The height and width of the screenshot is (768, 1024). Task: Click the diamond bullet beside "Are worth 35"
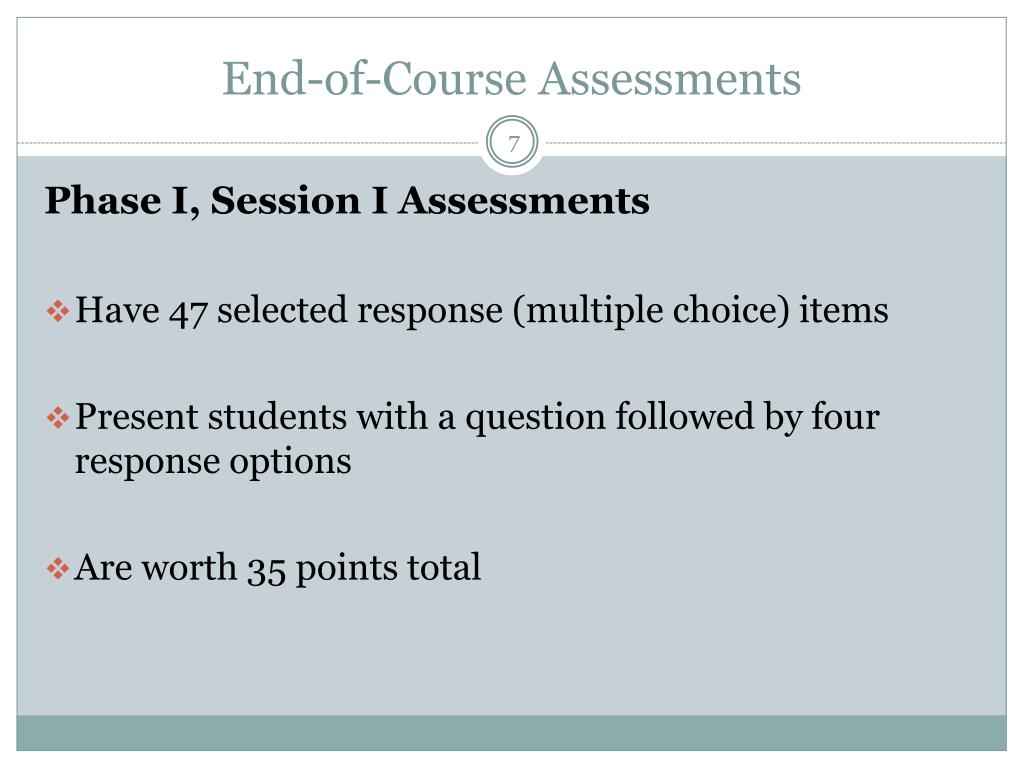pyautogui.click(x=58, y=568)
